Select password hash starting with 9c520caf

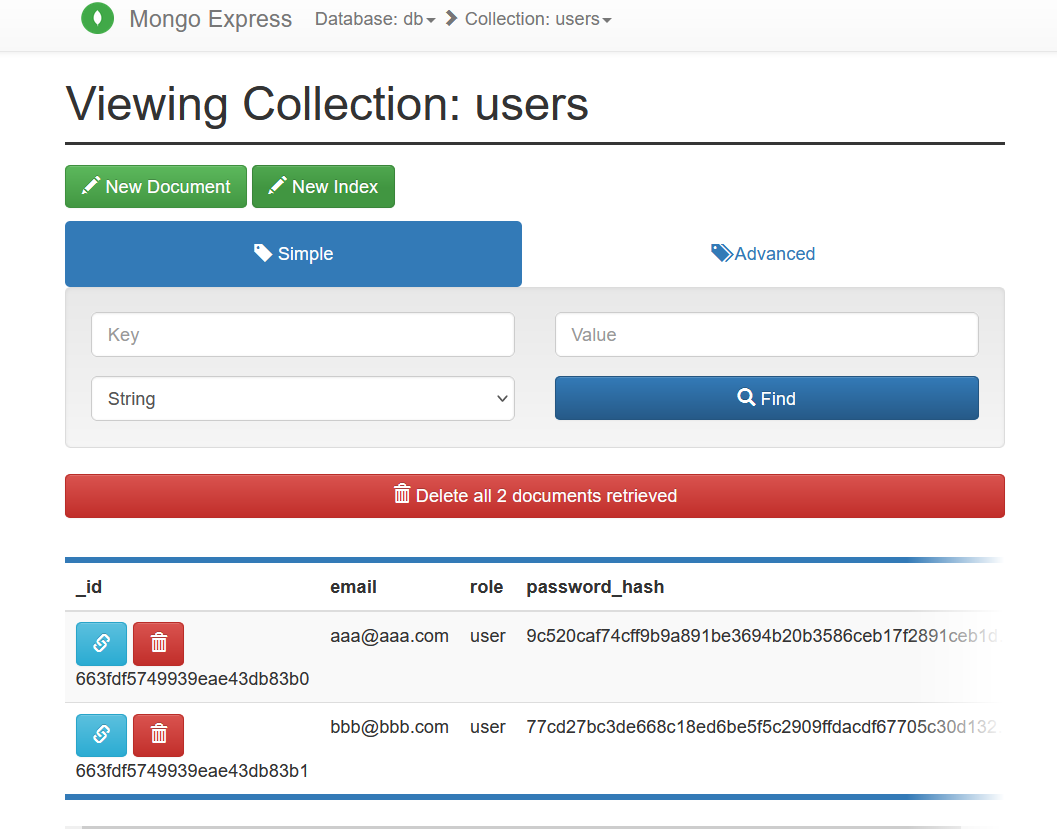pos(763,636)
